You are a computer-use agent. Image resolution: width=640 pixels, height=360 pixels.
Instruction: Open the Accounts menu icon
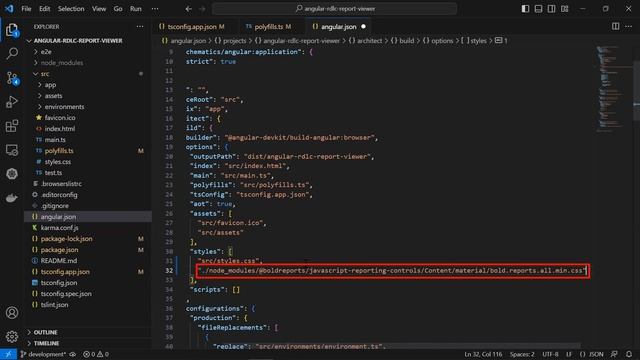pos(12,313)
